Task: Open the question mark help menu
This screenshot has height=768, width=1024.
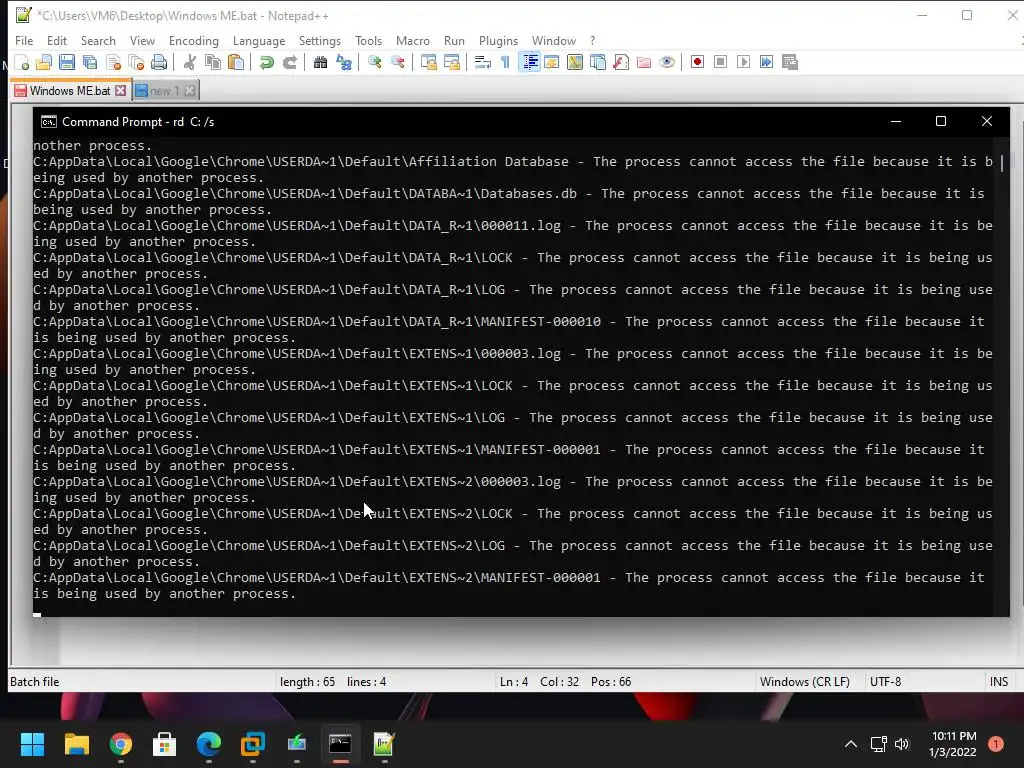Action: coord(592,40)
